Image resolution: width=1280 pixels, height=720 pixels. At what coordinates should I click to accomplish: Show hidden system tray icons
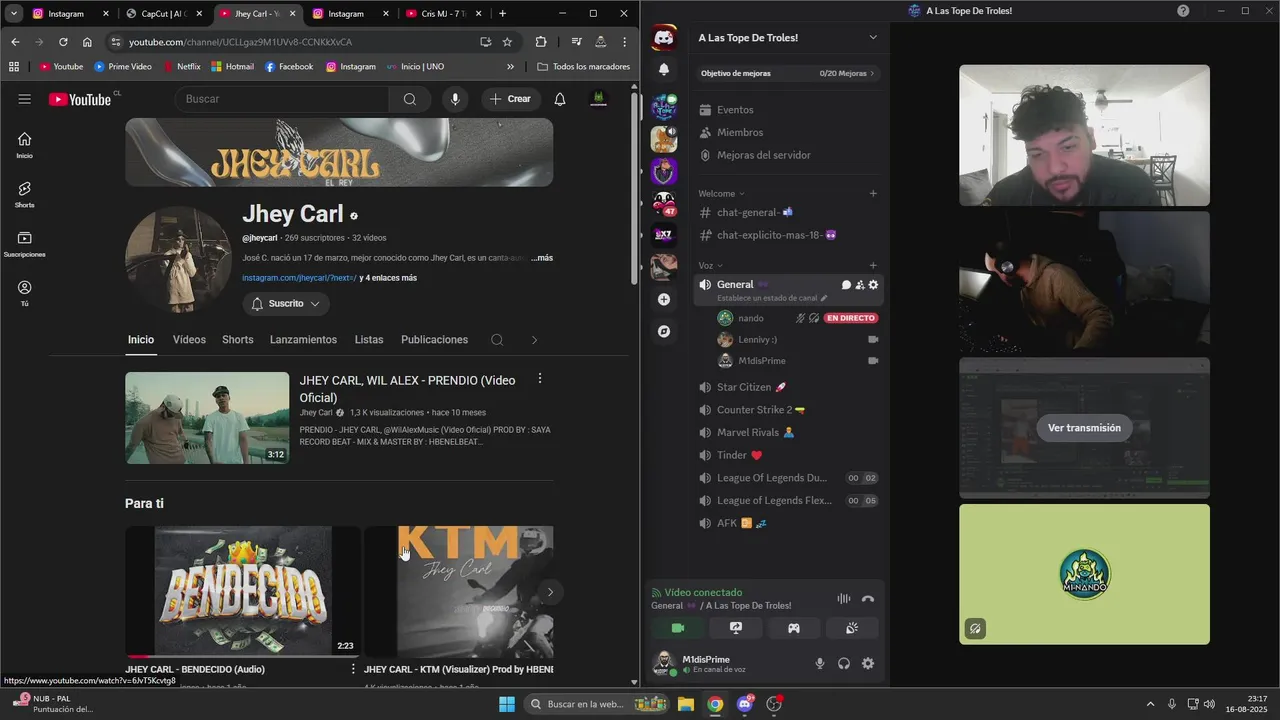click(1151, 704)
